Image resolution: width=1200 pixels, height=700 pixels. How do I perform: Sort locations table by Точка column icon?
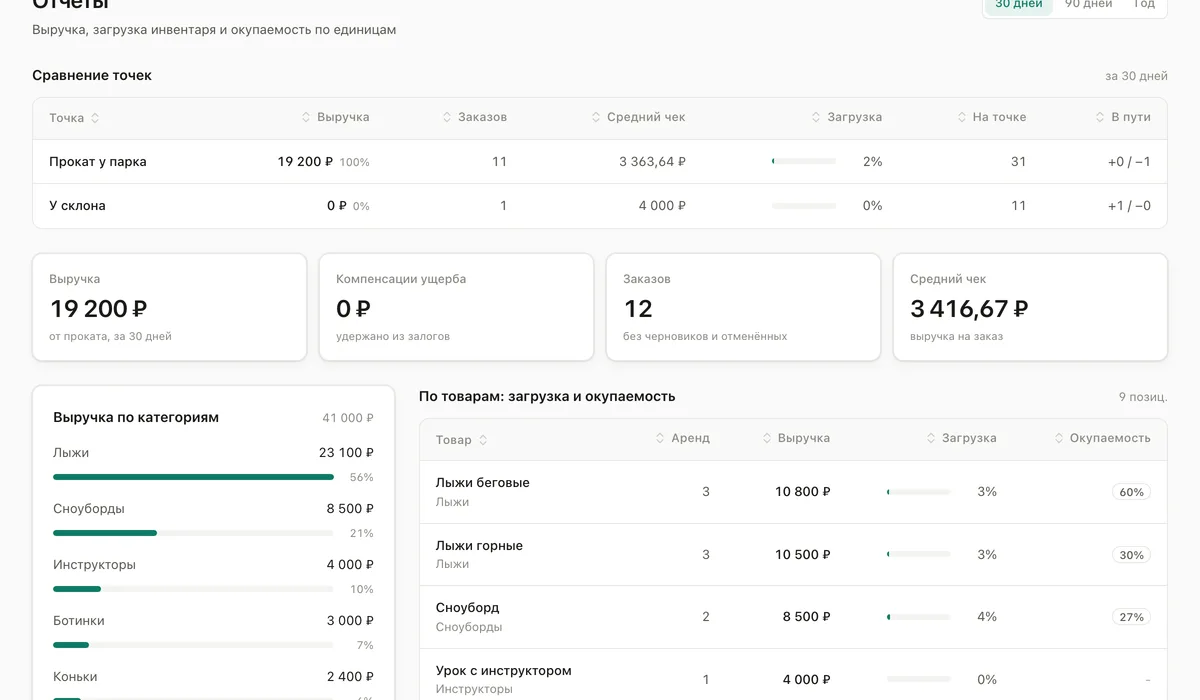tap(95, 118)
